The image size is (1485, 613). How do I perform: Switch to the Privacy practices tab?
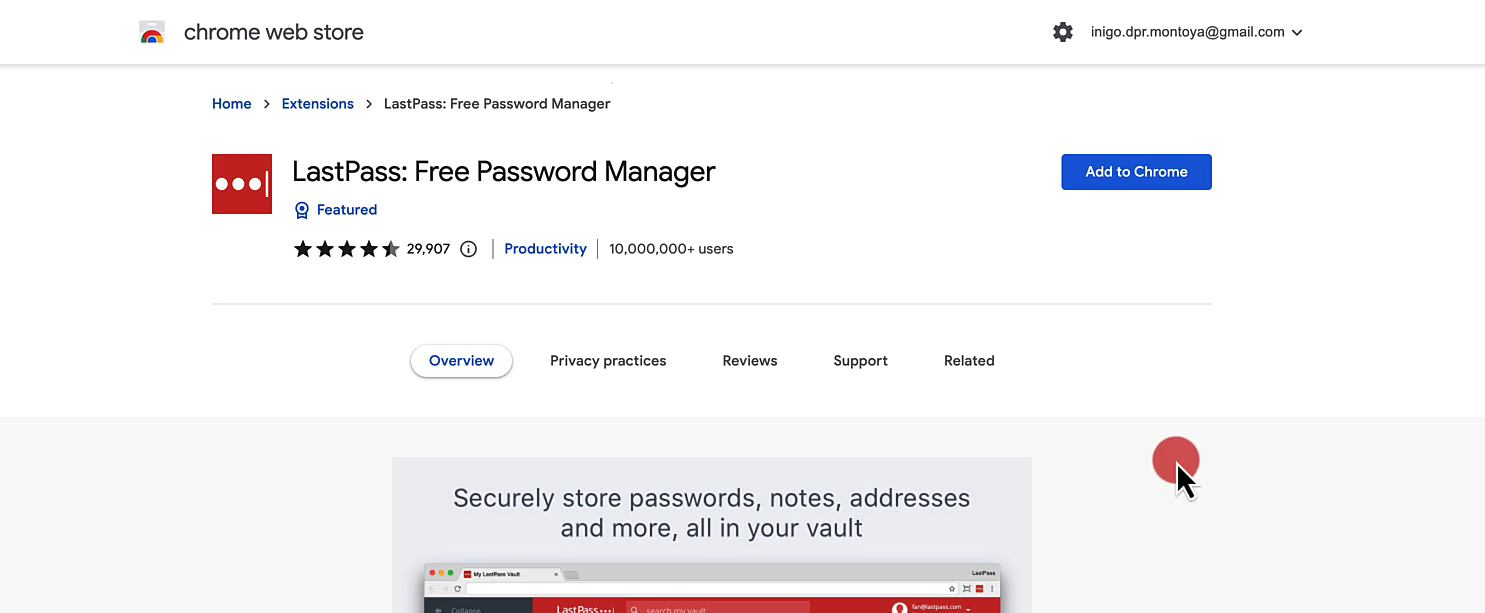pyautogui.click(x=608, y=361)
